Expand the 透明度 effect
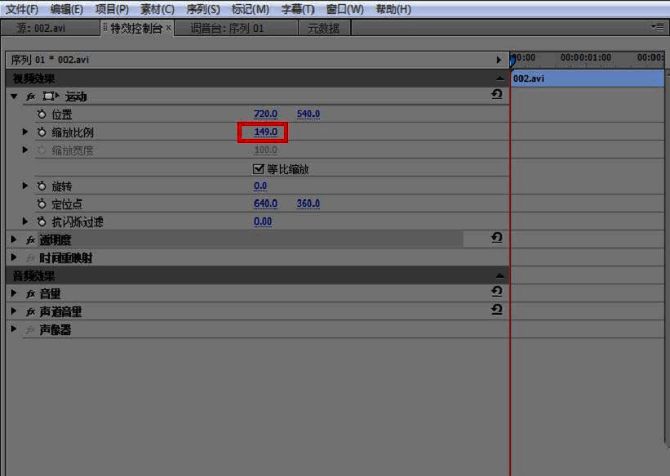 [x=14, y=239]
